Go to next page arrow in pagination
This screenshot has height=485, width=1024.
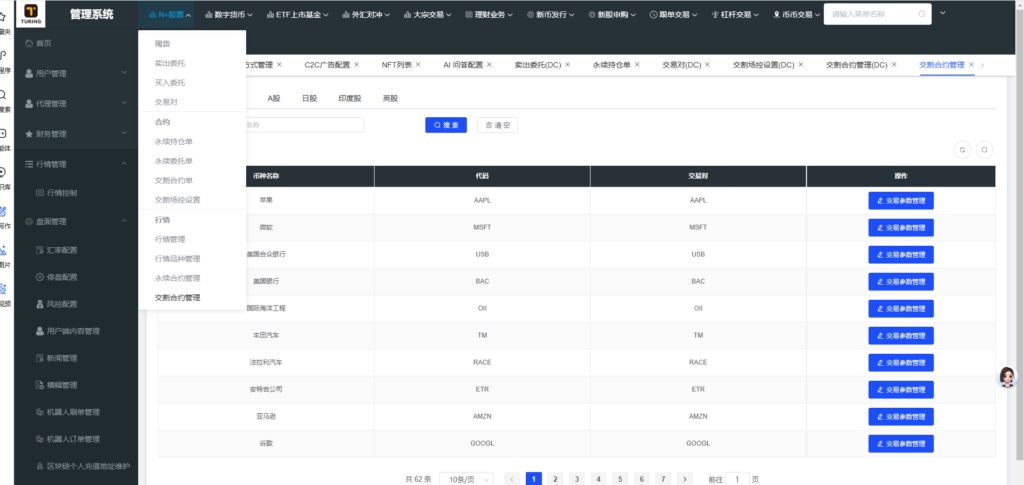pos(684,479)
